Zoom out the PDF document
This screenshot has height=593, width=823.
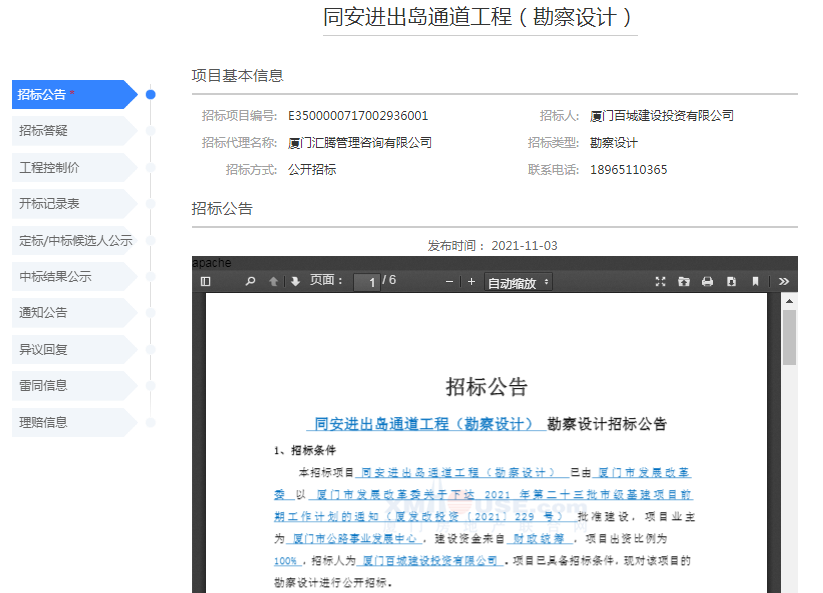point(450,282)
